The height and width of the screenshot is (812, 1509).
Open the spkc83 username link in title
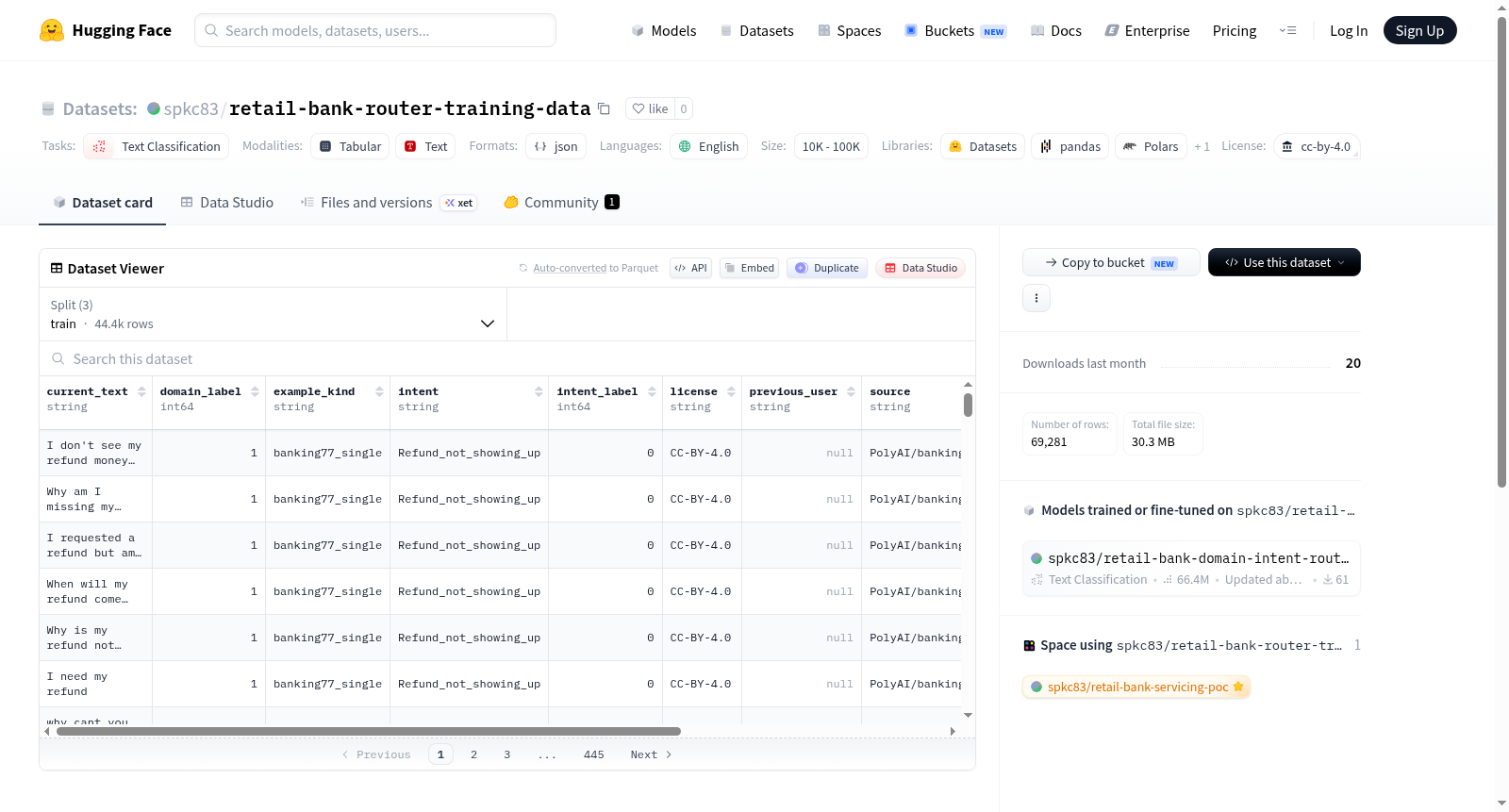[x=191, y=108]
